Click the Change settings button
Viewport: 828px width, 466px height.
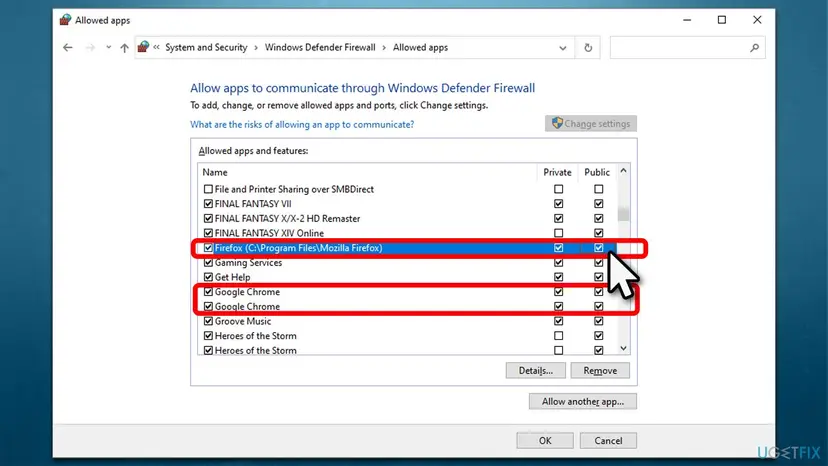click(x=590, y=124)
